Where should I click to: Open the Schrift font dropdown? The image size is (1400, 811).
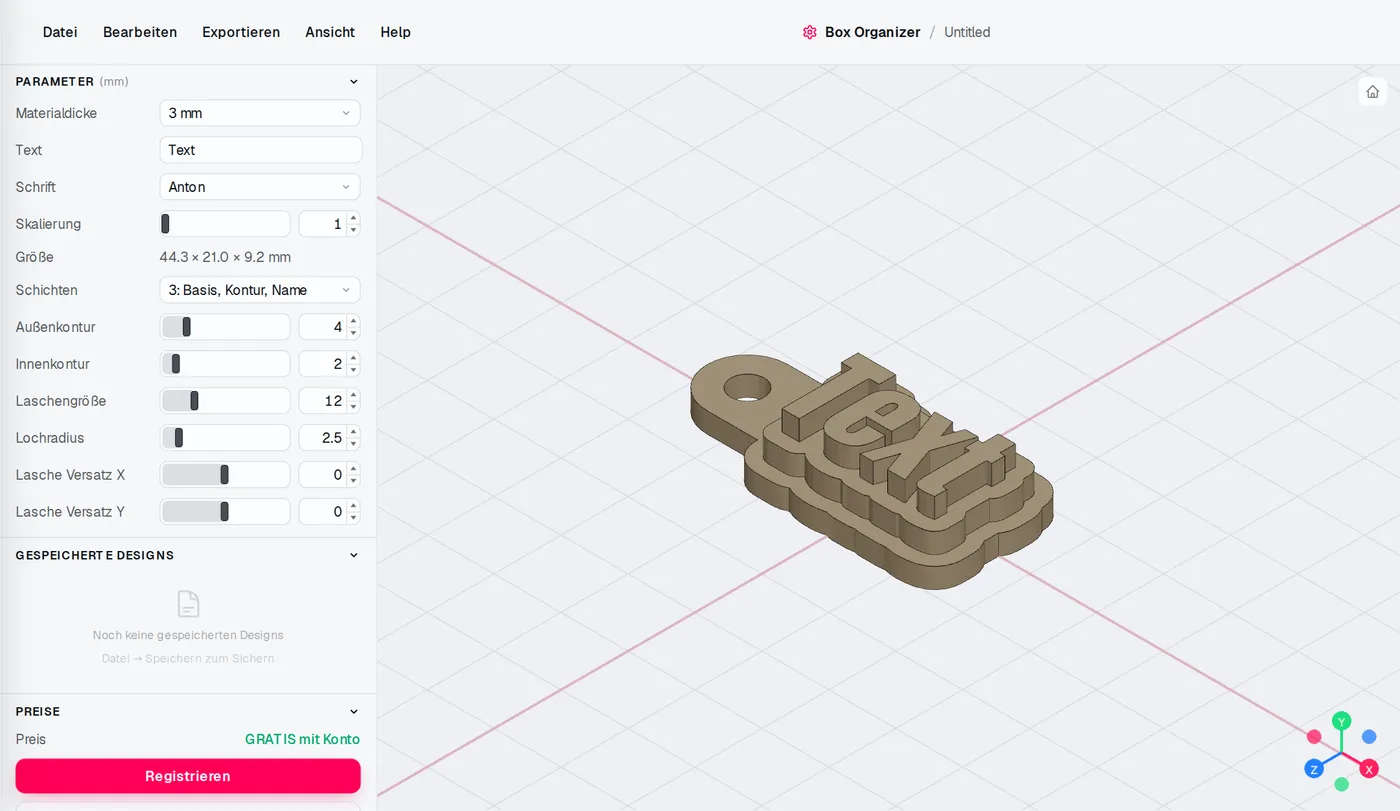coord(260,187)
